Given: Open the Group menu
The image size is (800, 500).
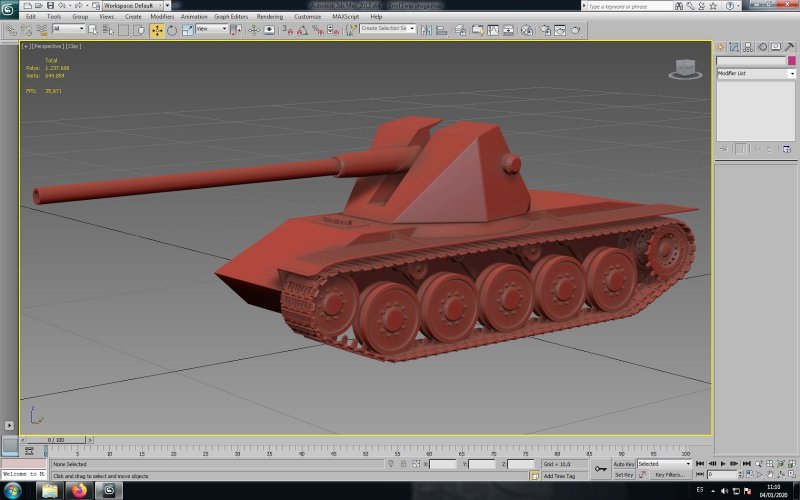Looking at the screenshot, I should (x=80, y=16).
